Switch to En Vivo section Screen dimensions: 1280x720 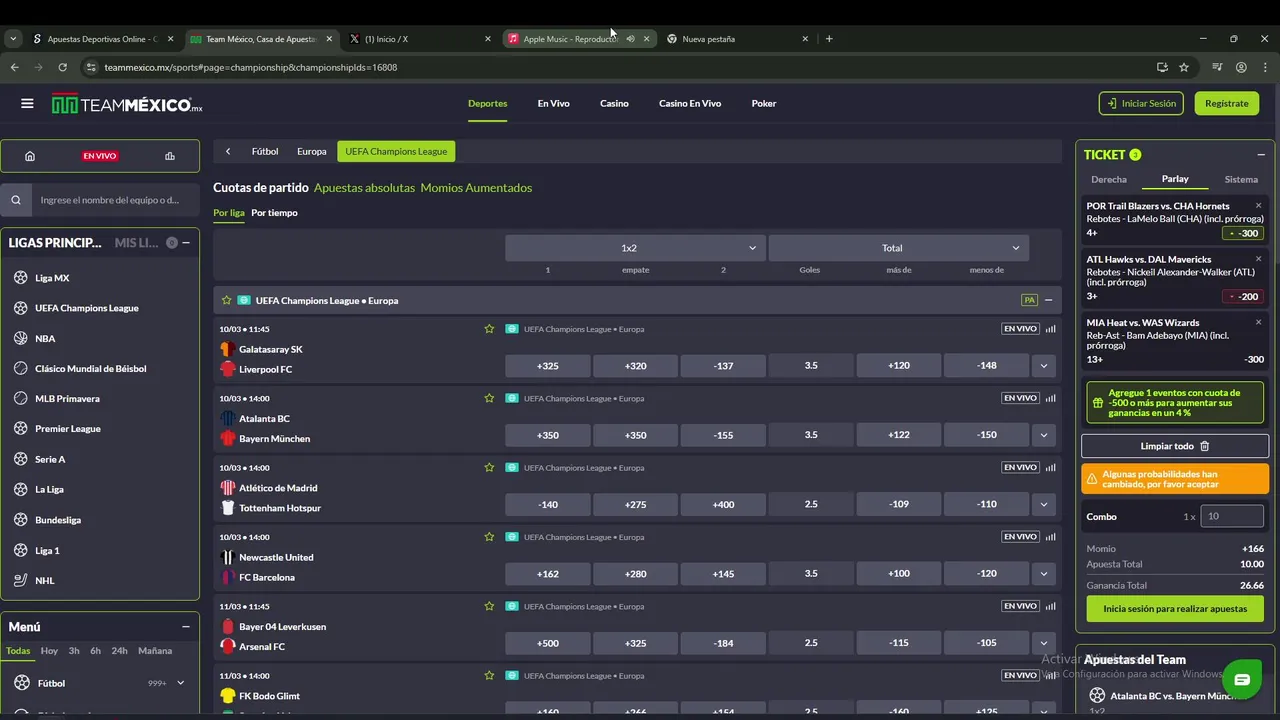553,103
